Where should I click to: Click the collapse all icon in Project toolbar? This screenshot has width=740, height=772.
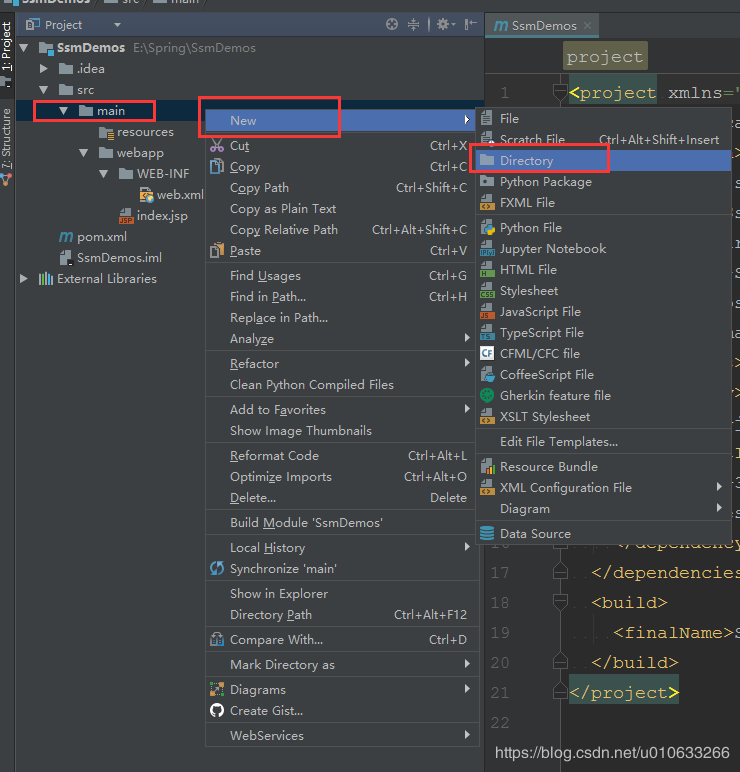click(413, 24)
